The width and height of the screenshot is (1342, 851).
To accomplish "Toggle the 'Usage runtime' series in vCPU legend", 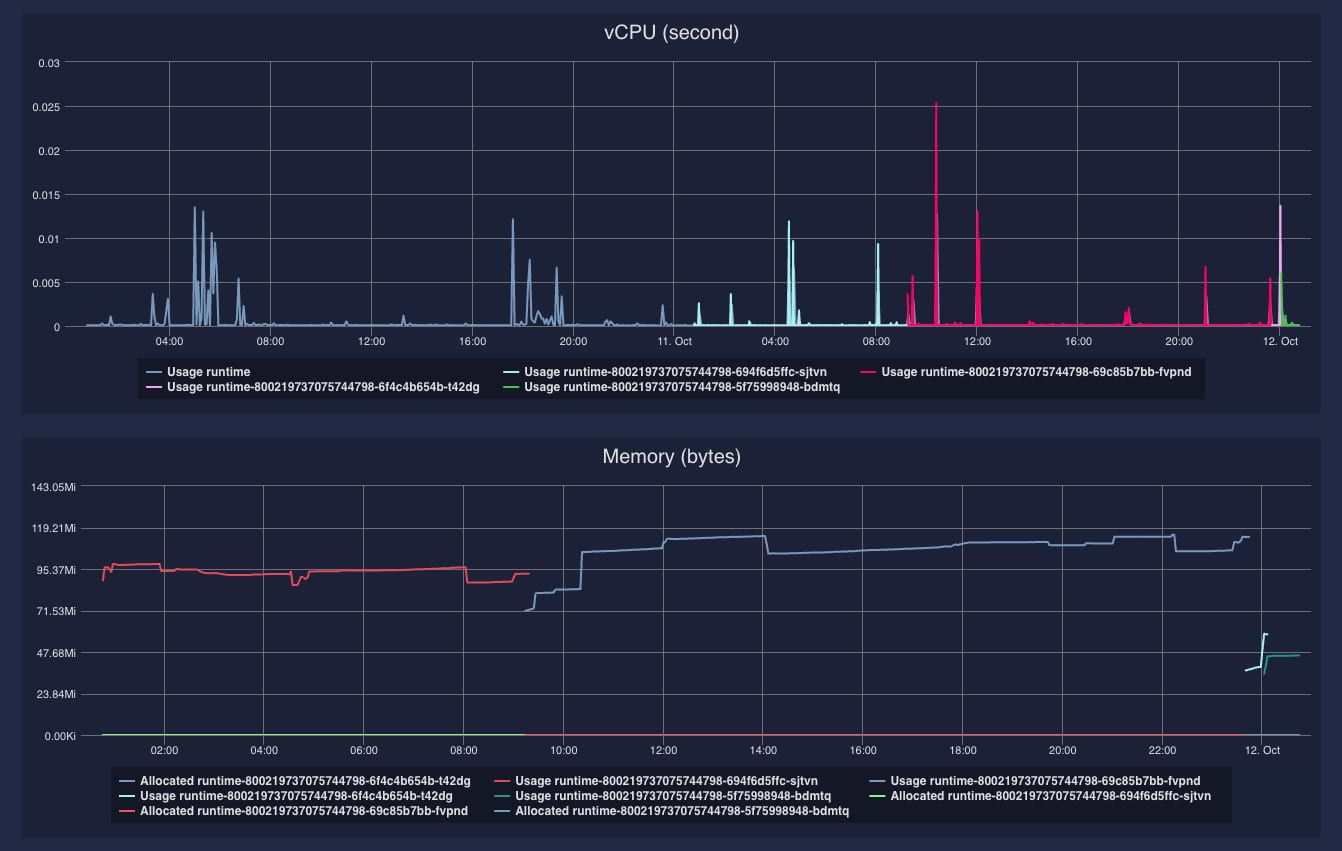I will tap(199, 372).
